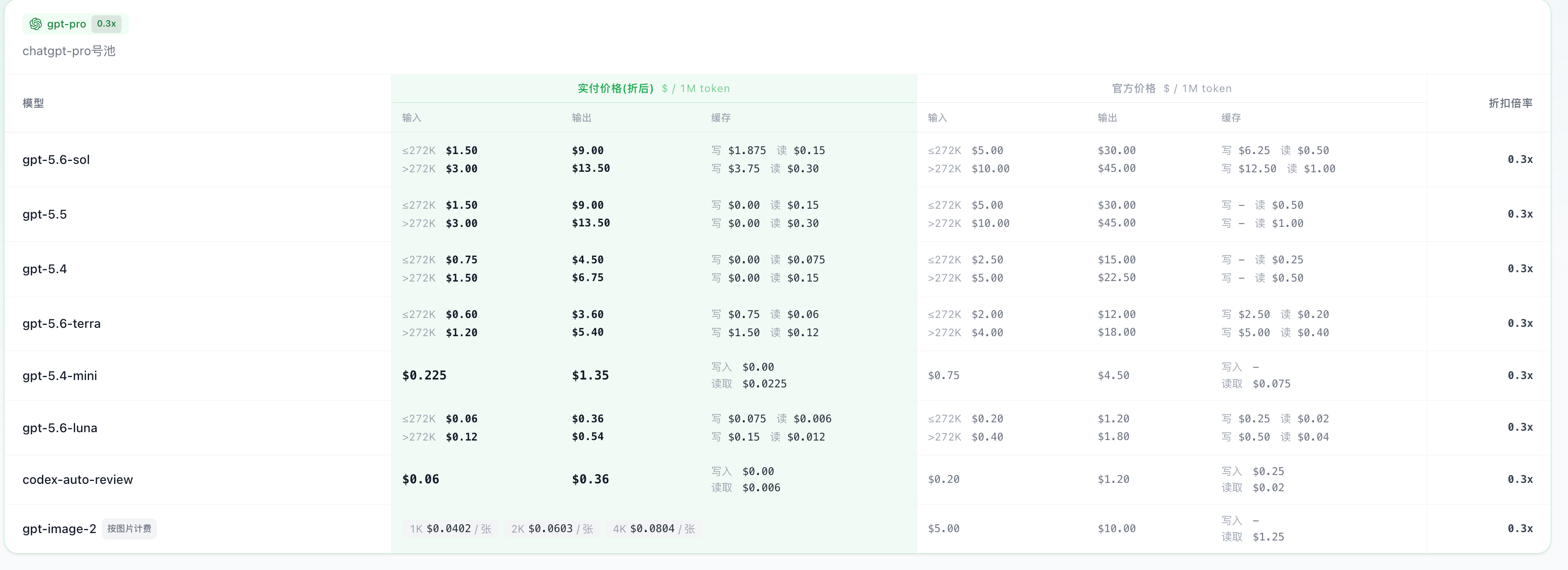Click the $6.75 output price for gpt-5.4
The width and height of the screenshot is (1568, 570).
(587, 278)
